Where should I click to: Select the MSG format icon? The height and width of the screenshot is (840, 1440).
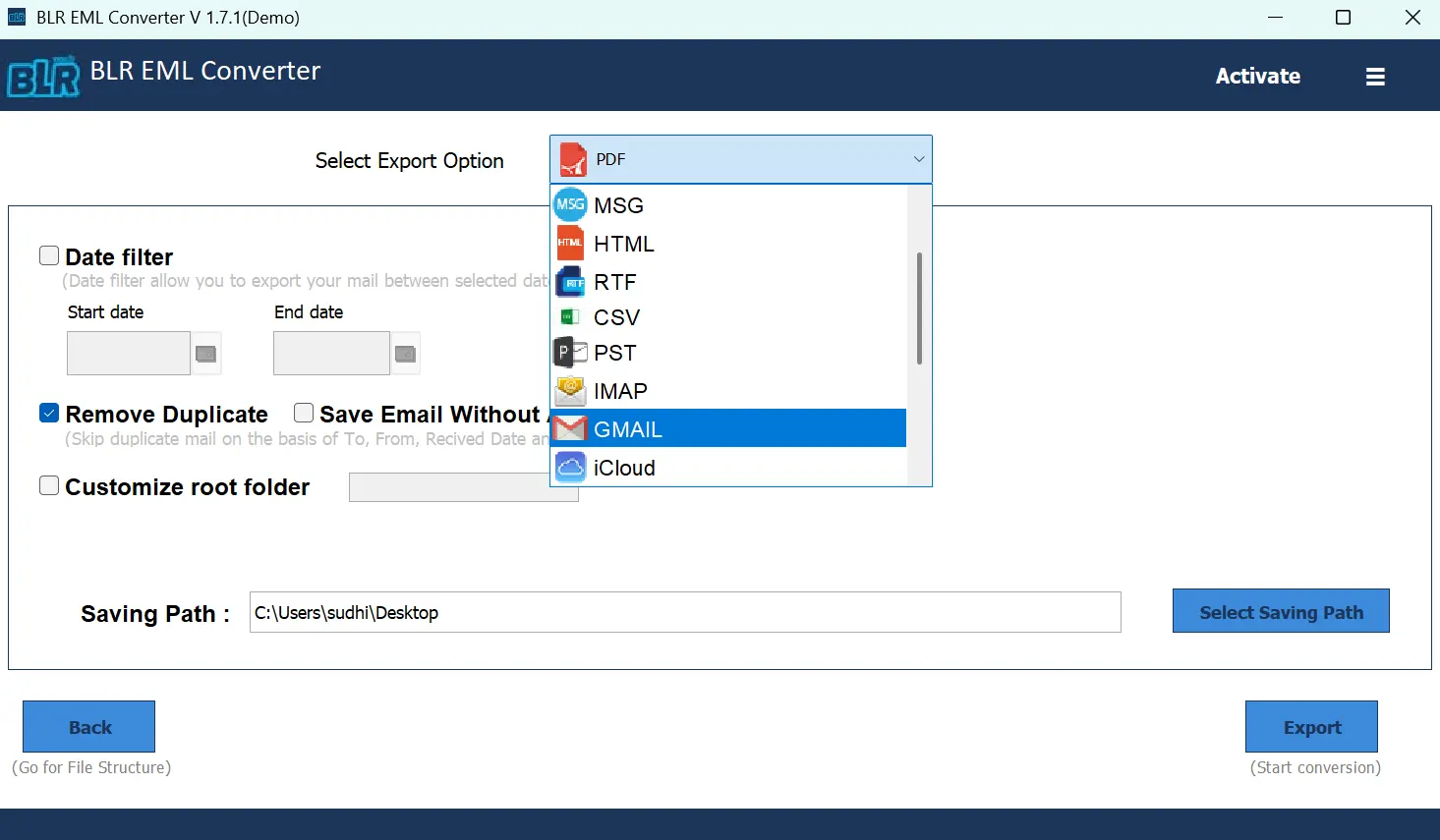click(x=570, y=204)
